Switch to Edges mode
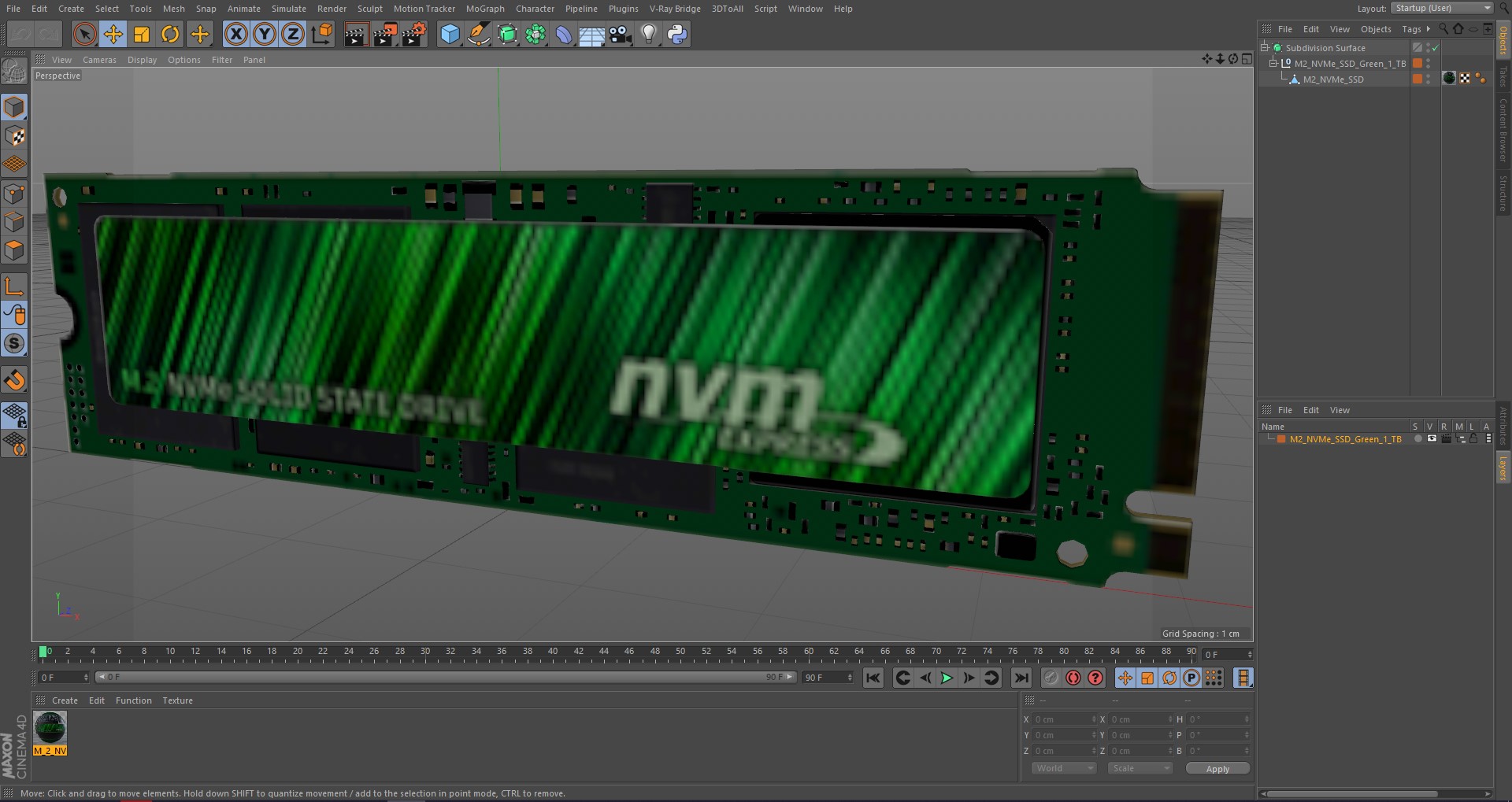The image size is (1512, 802). (14, 222)
